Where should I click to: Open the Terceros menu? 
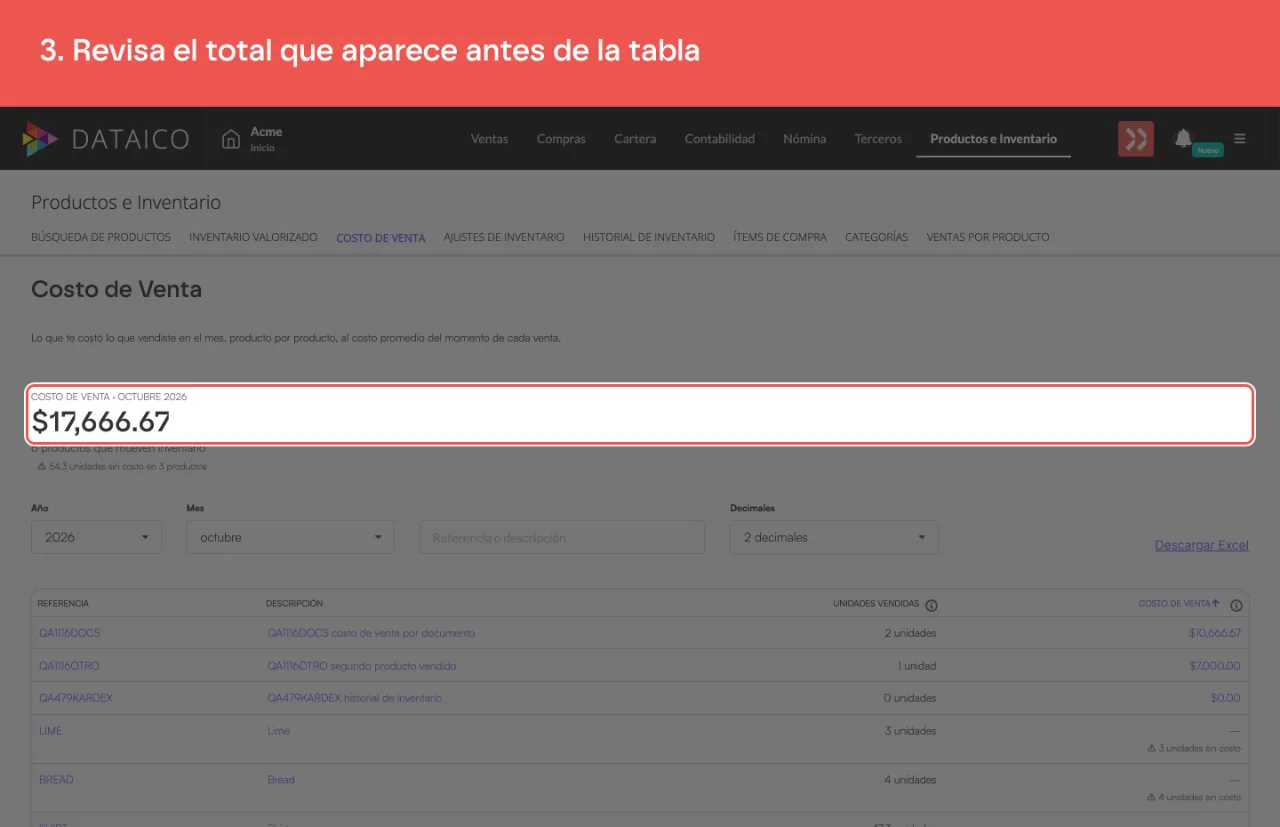tap(878, 139)
